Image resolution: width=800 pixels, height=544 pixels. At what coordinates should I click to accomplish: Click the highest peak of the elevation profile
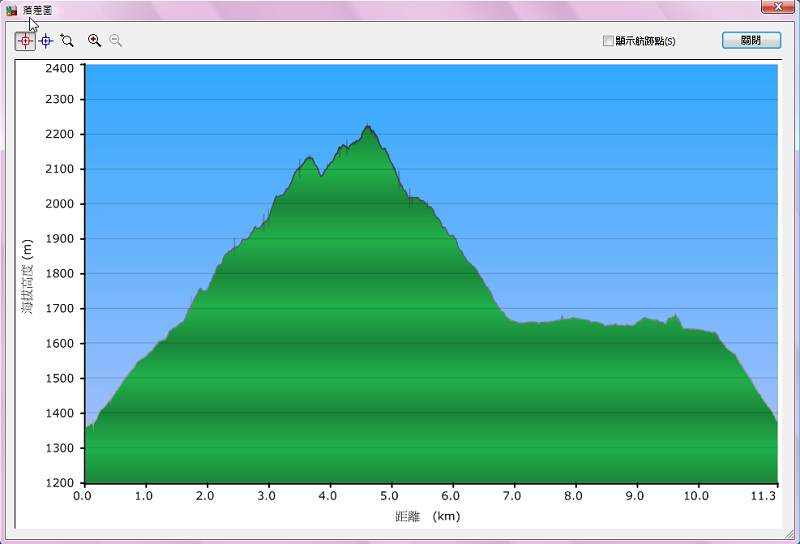[368, 127]
